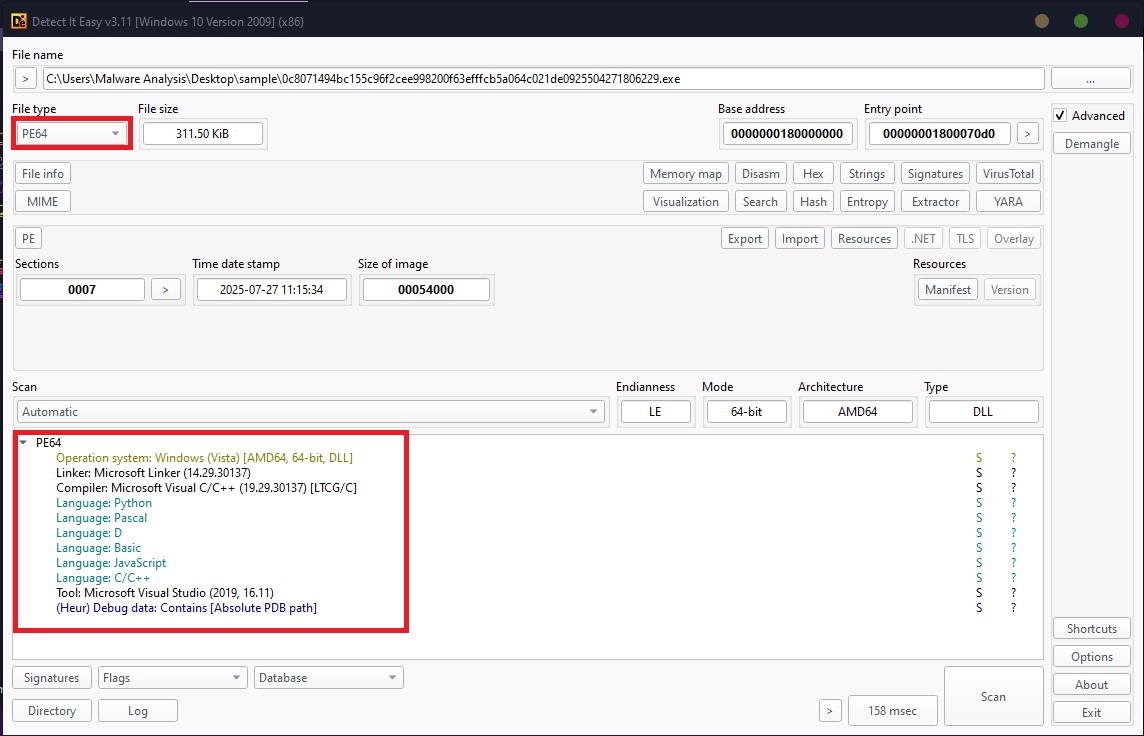Open File info
The width and height of the screenshot is (1144, 736).
coord(43,174)
